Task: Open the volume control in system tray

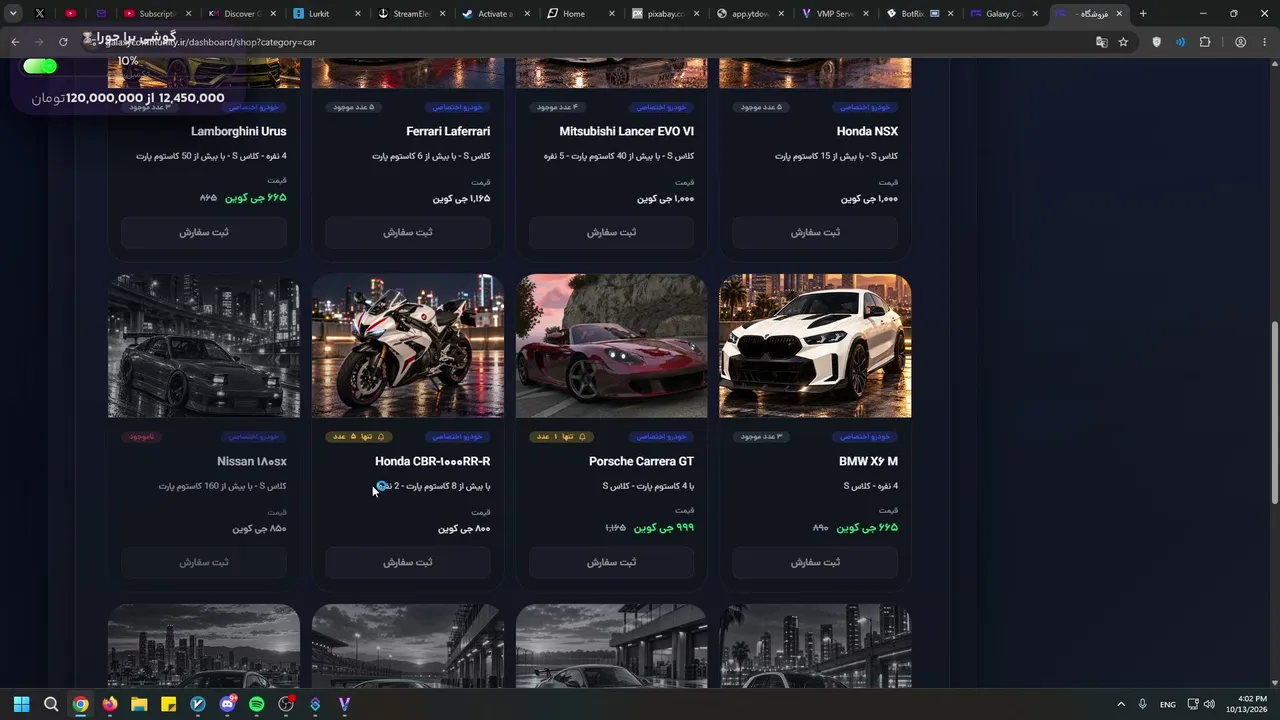Action: pyautogui.click(x=1209, y=704)
